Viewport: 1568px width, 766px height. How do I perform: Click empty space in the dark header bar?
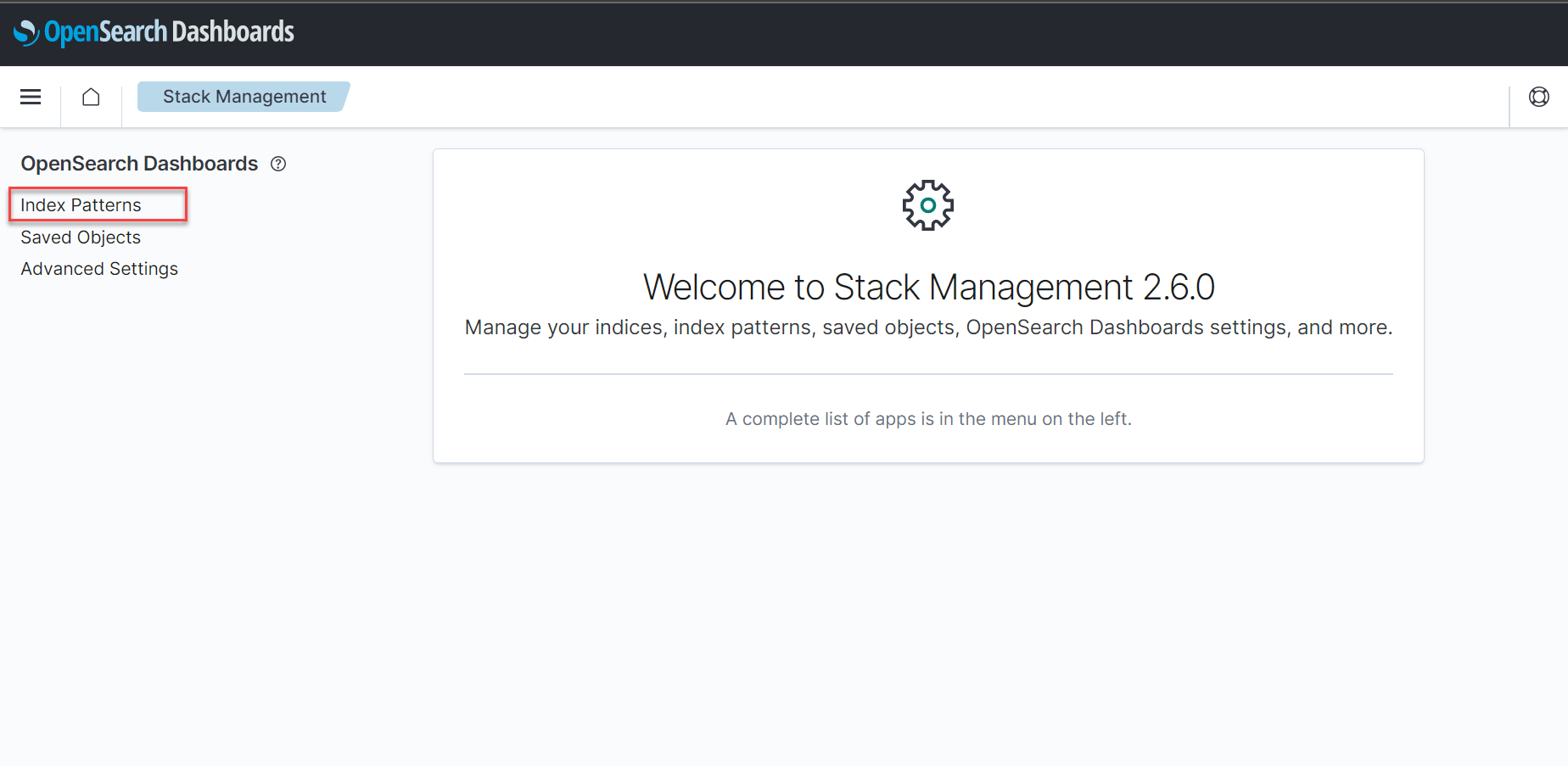click(x=848, y=34)
